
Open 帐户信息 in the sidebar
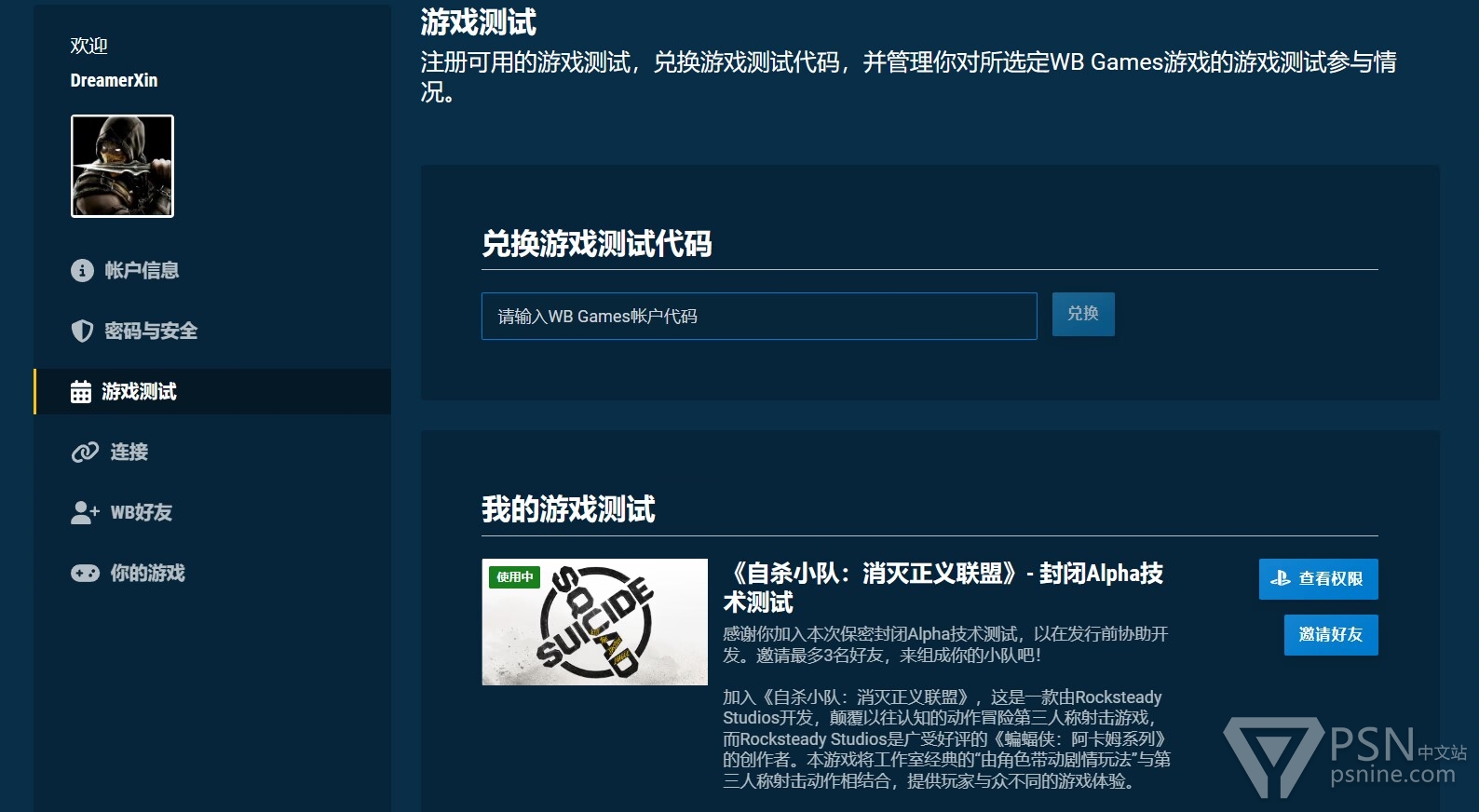212,270
